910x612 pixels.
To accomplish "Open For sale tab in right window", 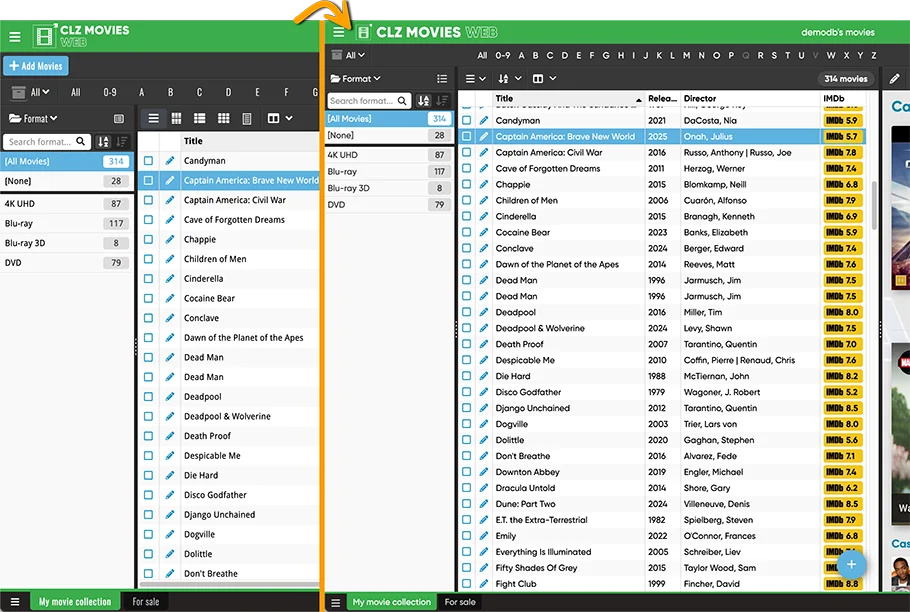I will [x=460, y=602].
